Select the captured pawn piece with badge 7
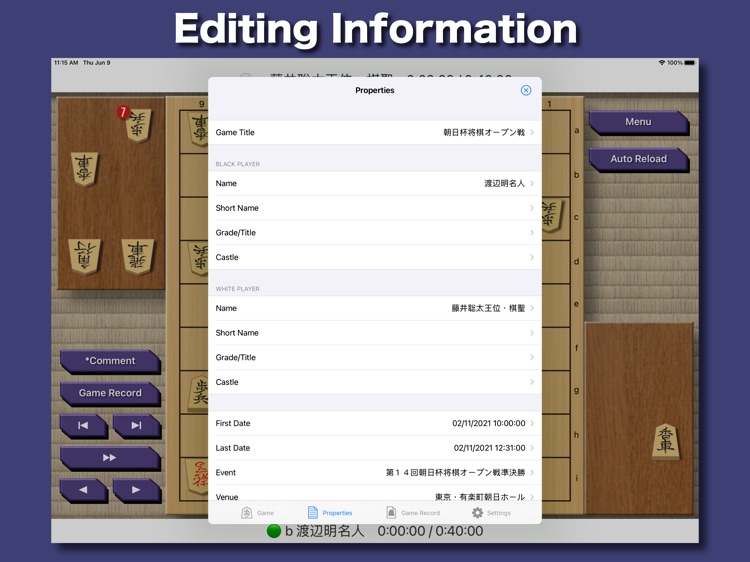This screenshot has height=562, width=750. [x=138, y=125]
